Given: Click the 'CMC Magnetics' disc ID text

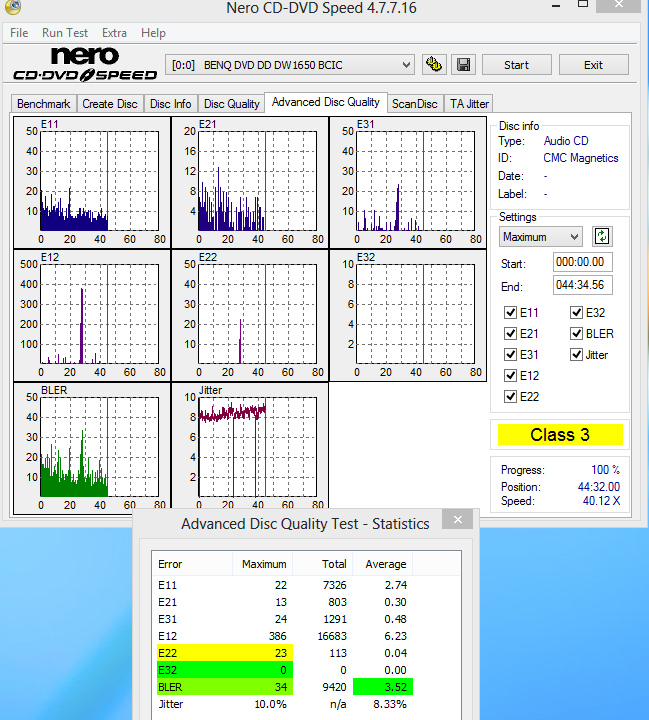Looking at the screenshot, I should pyautogui.click(x=581, y=158).
